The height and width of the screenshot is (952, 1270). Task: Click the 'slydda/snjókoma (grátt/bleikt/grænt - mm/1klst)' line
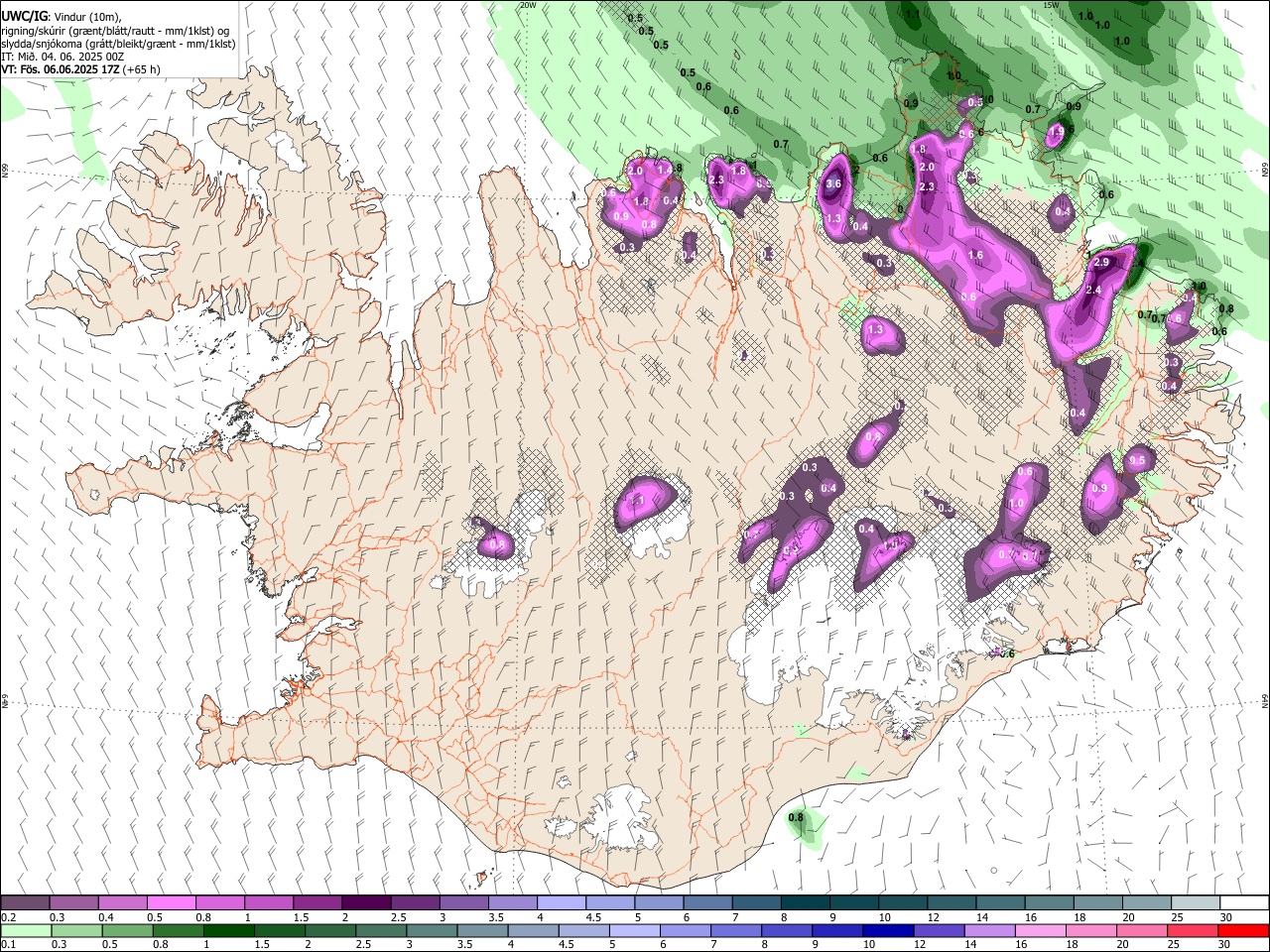click(118, 44)
